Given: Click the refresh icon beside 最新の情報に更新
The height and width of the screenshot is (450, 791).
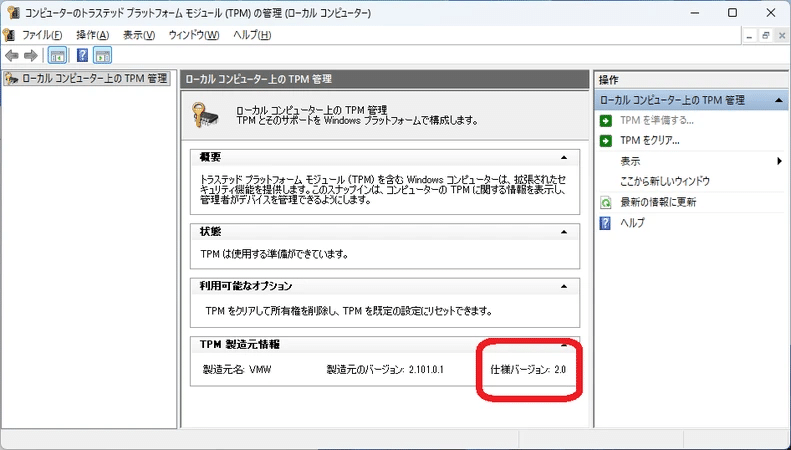Looking at the screenshot, I should click(606, 202).
